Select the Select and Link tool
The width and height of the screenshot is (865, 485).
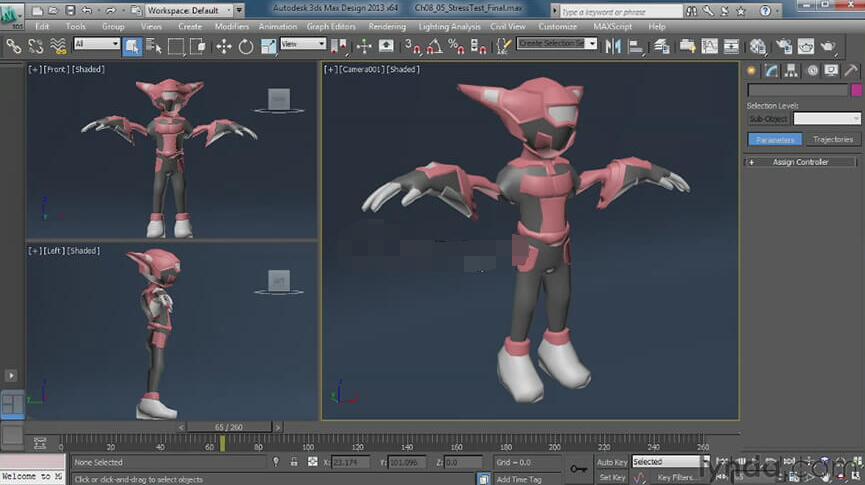pyautogui.click(x=13, y=46)
